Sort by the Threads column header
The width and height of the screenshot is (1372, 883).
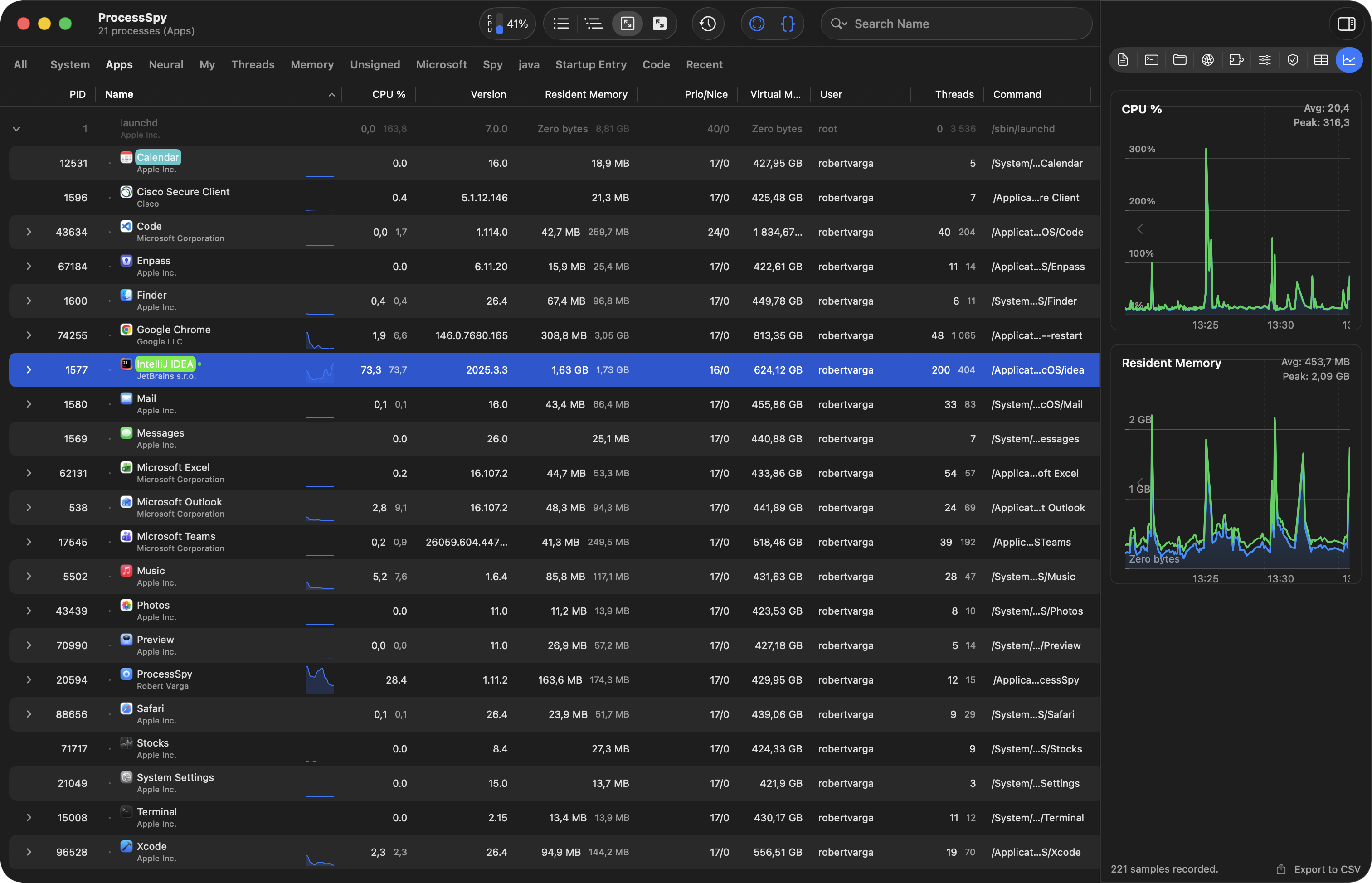click(x=948, y=94)
